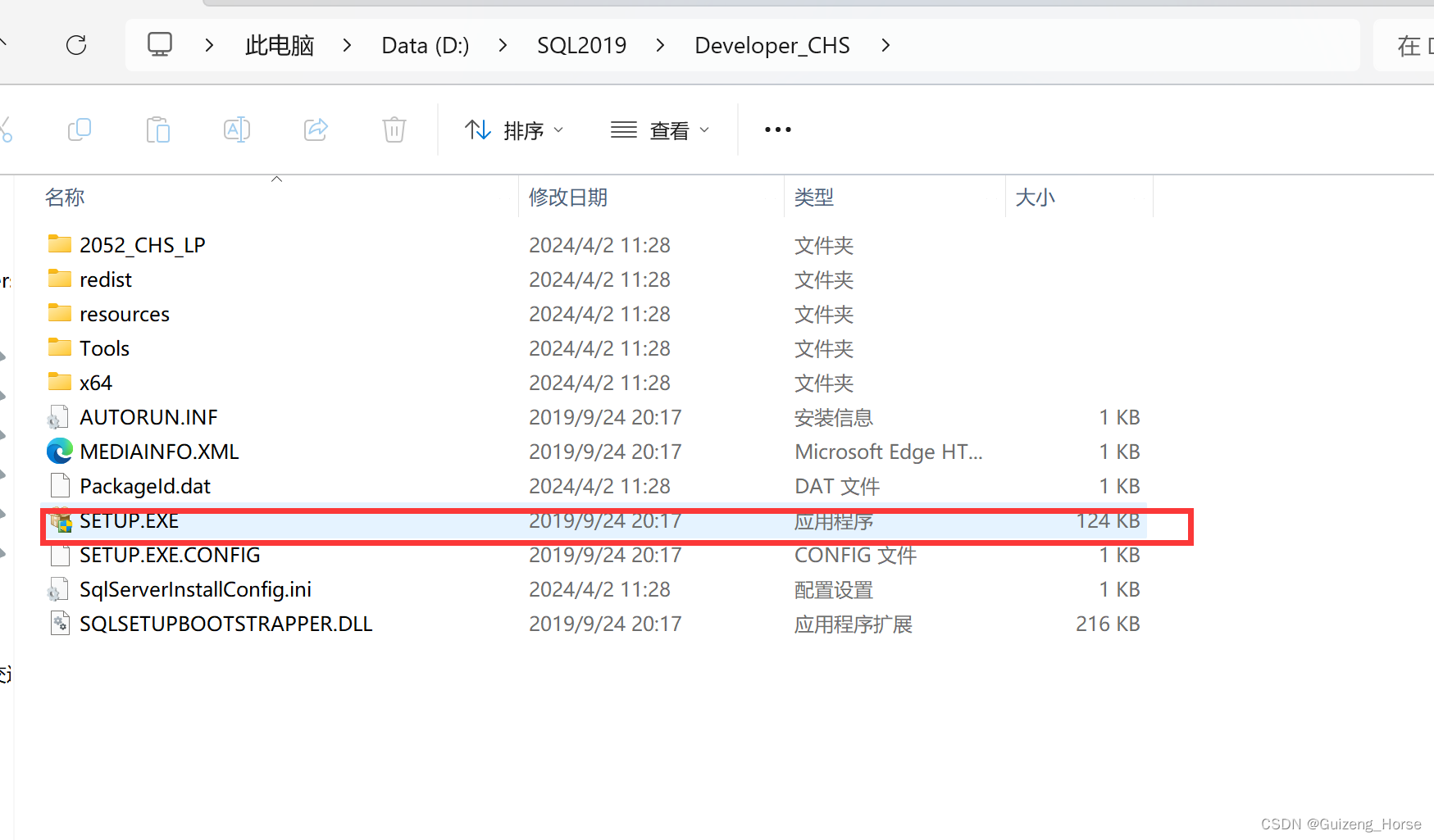The image size is (1434, 840).
Task: Click the Refresh icon in the address bar
Action: coord(76,45)
